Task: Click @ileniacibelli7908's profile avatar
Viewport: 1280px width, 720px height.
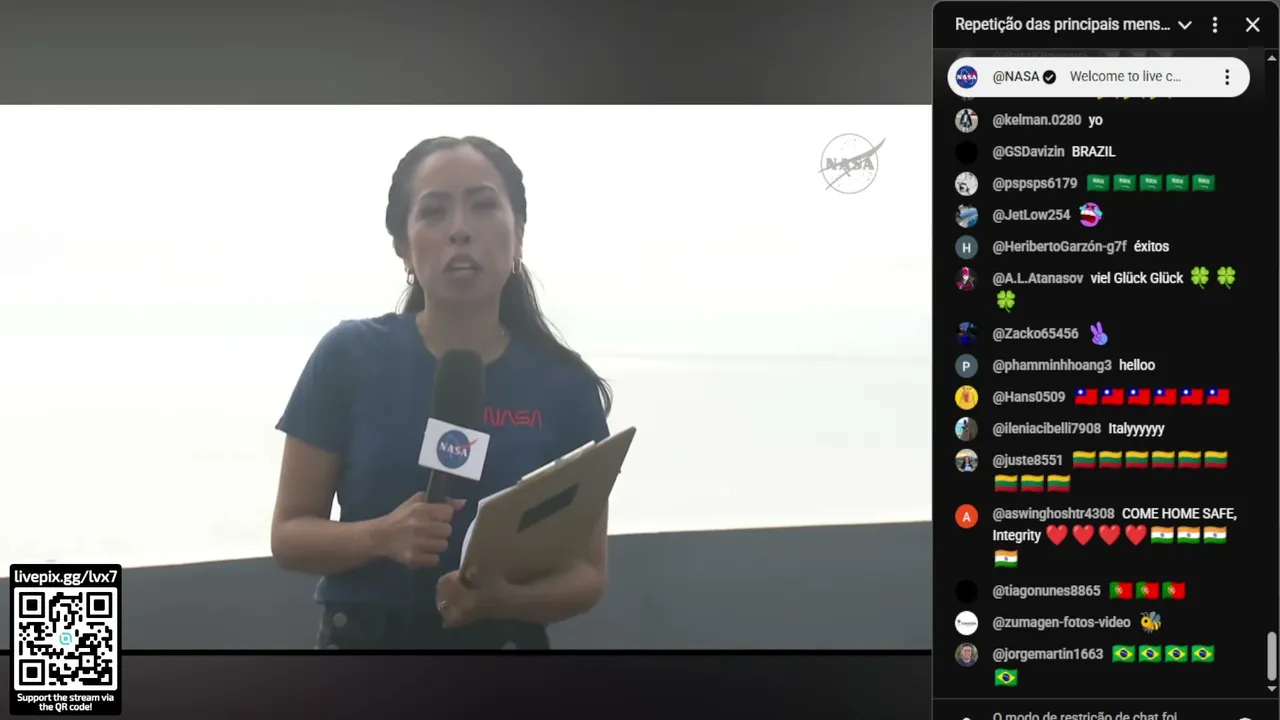Action: pos(966,429)
